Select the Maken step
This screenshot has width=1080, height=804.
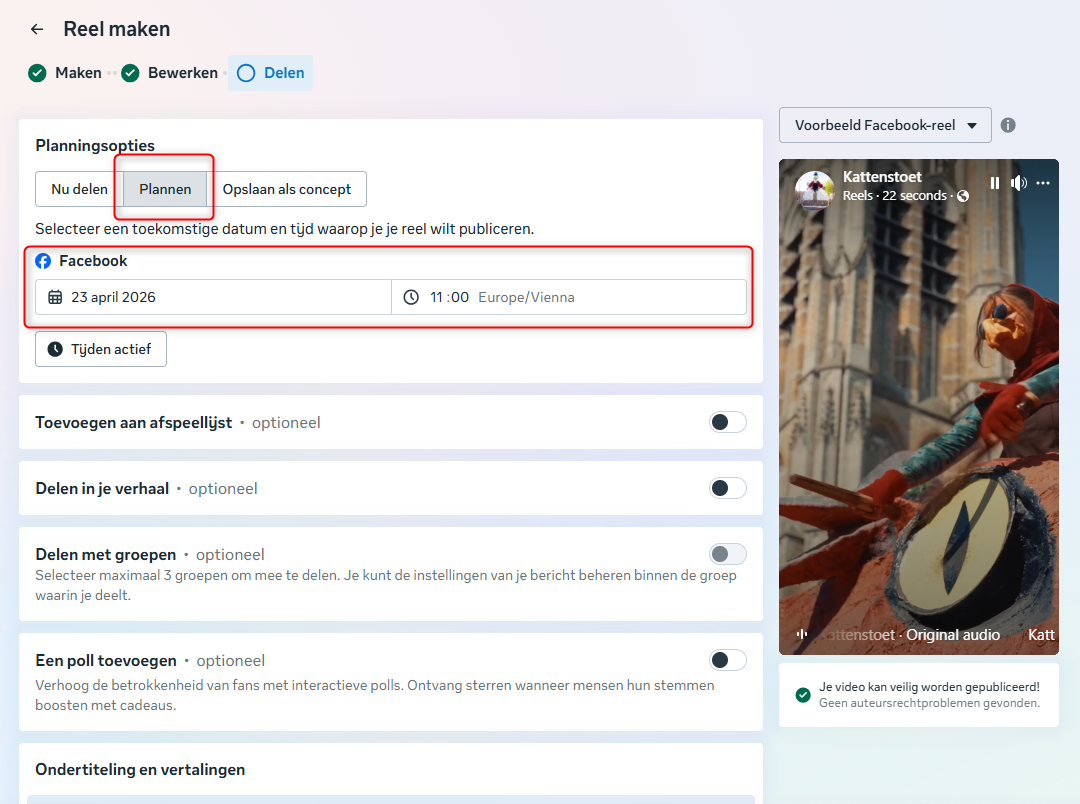click(x=65, y=73)
